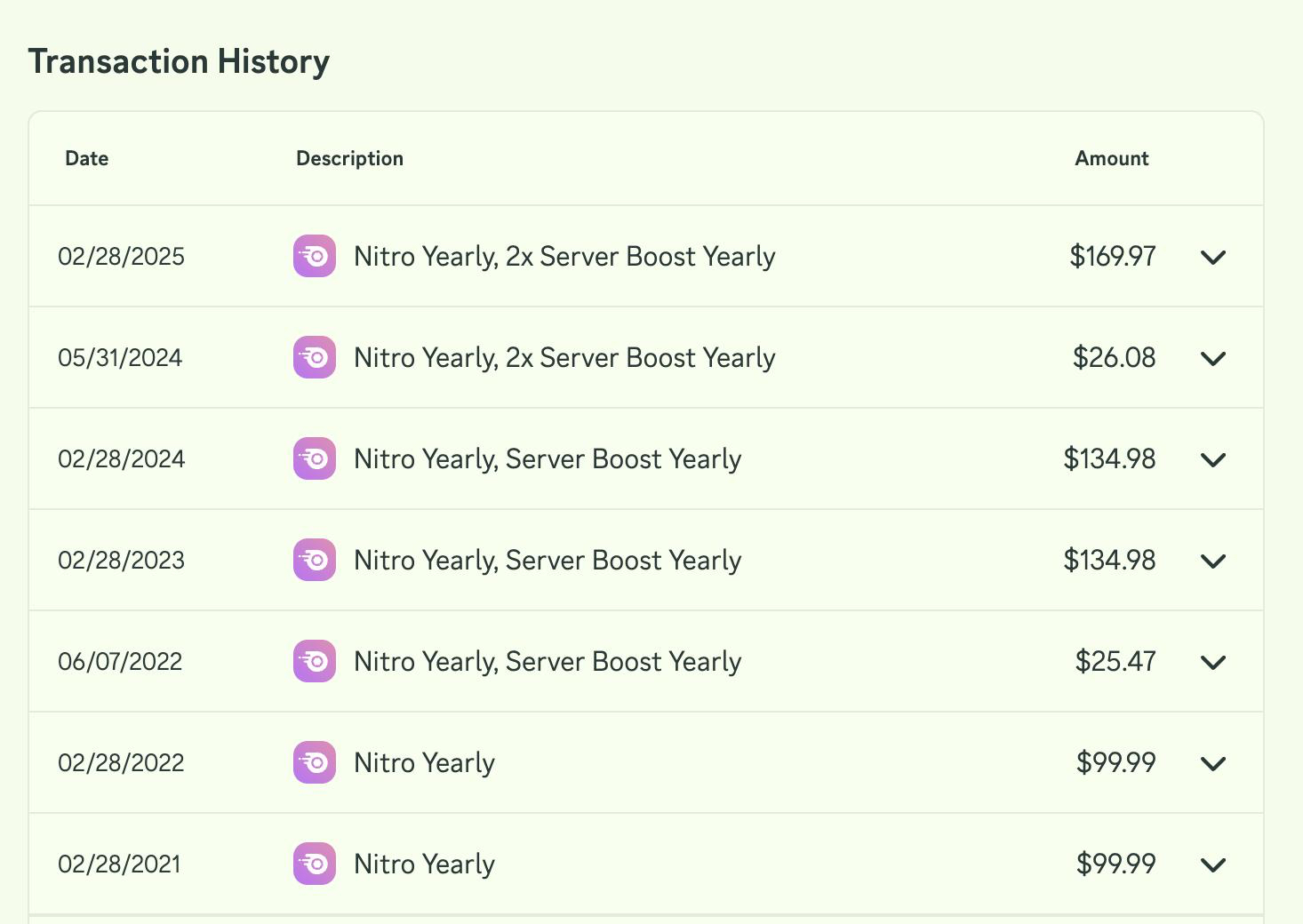Expand the 02/28/2021 Nitro Yearly chevron
The height and width of the screenshot is (924, 1303).
[1213, 864]
